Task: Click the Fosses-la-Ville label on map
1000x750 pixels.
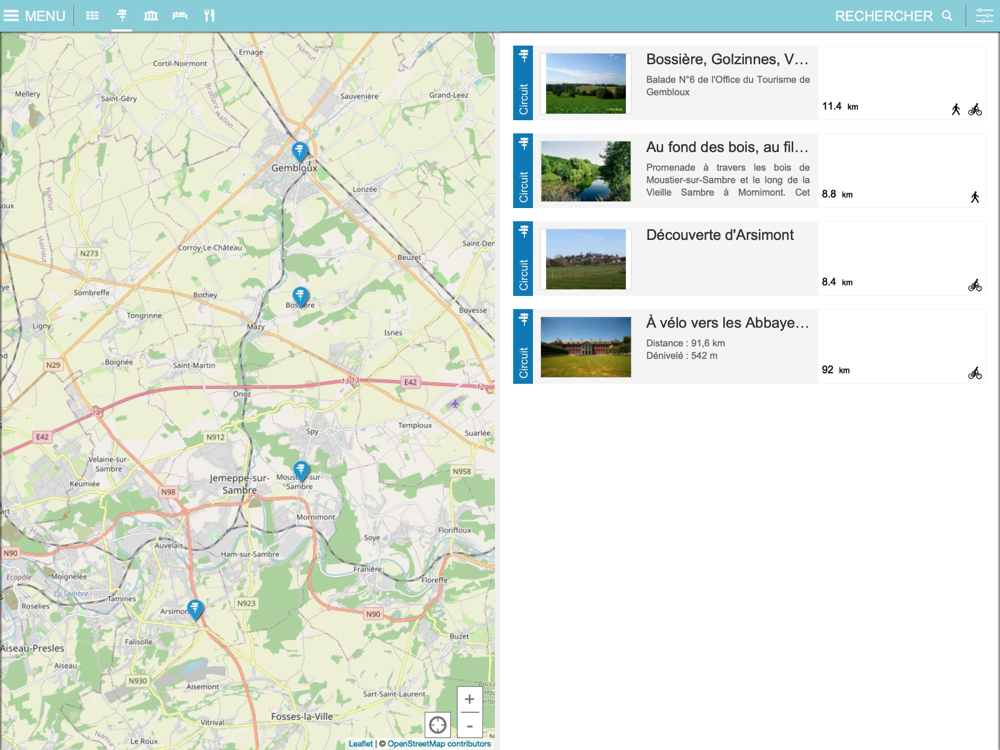Action: pos(302,716)
